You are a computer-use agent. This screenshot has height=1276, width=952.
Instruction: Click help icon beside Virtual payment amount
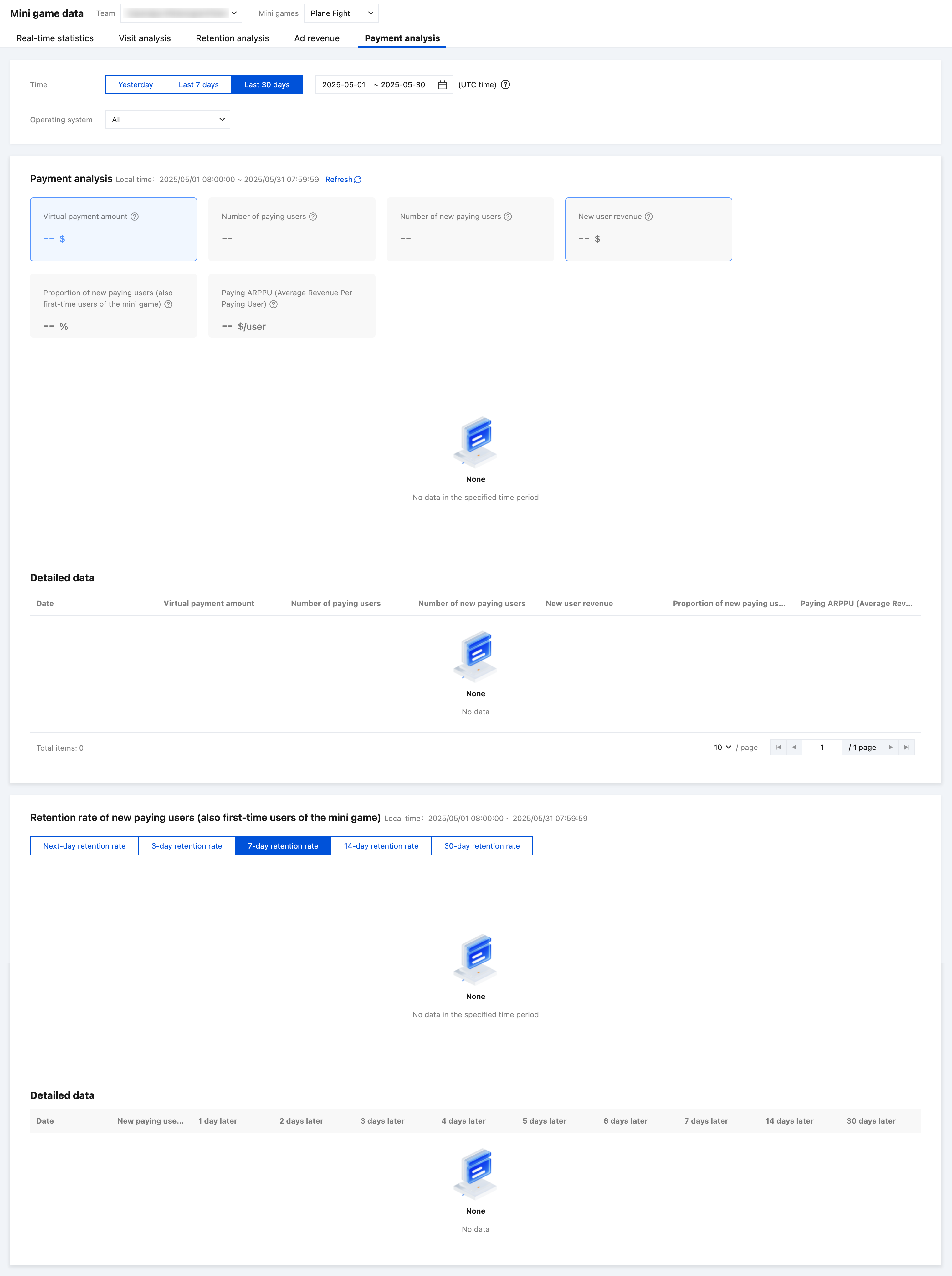point(135,217)
